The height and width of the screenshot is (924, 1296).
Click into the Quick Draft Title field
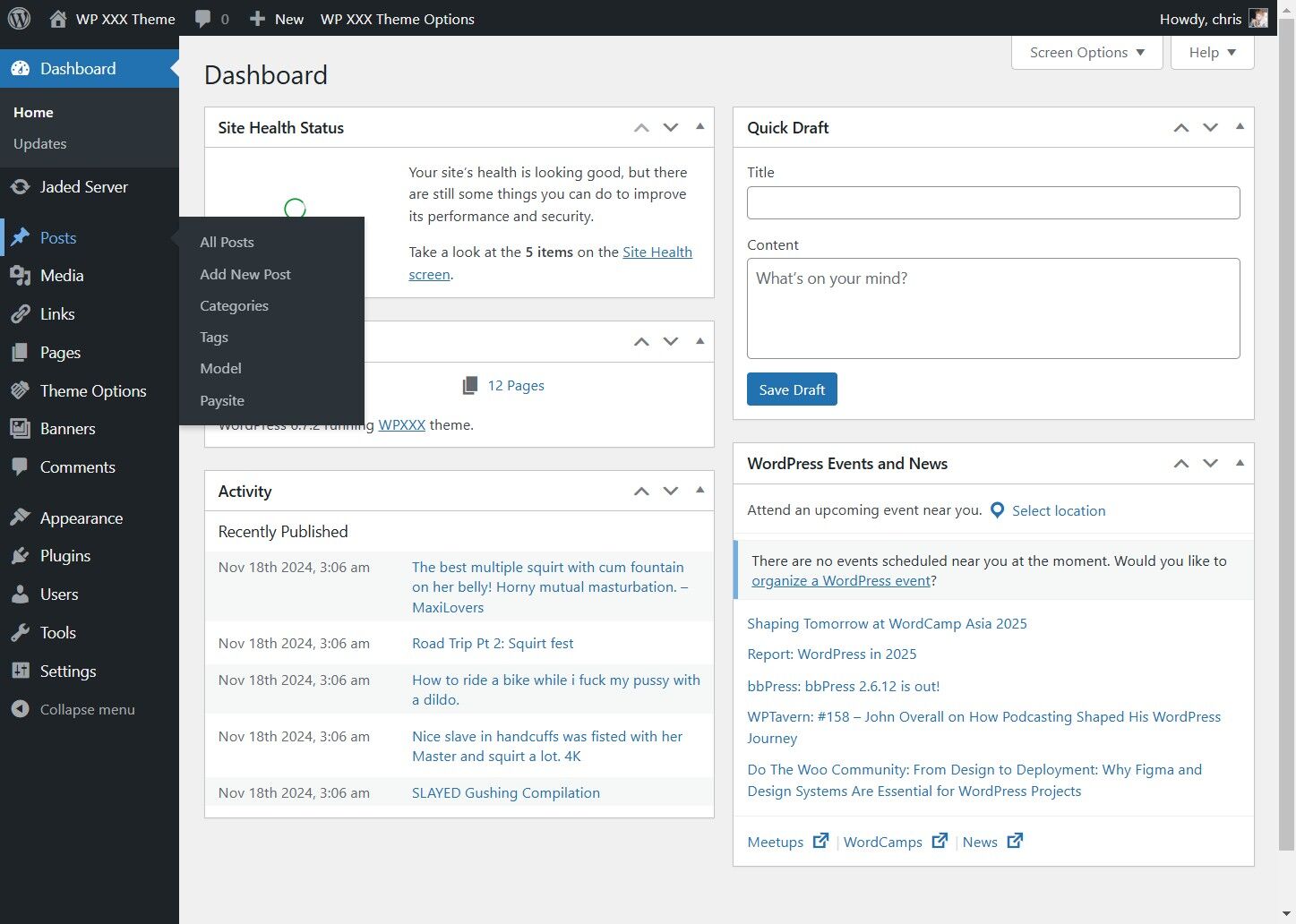click(x=992, y=203)
